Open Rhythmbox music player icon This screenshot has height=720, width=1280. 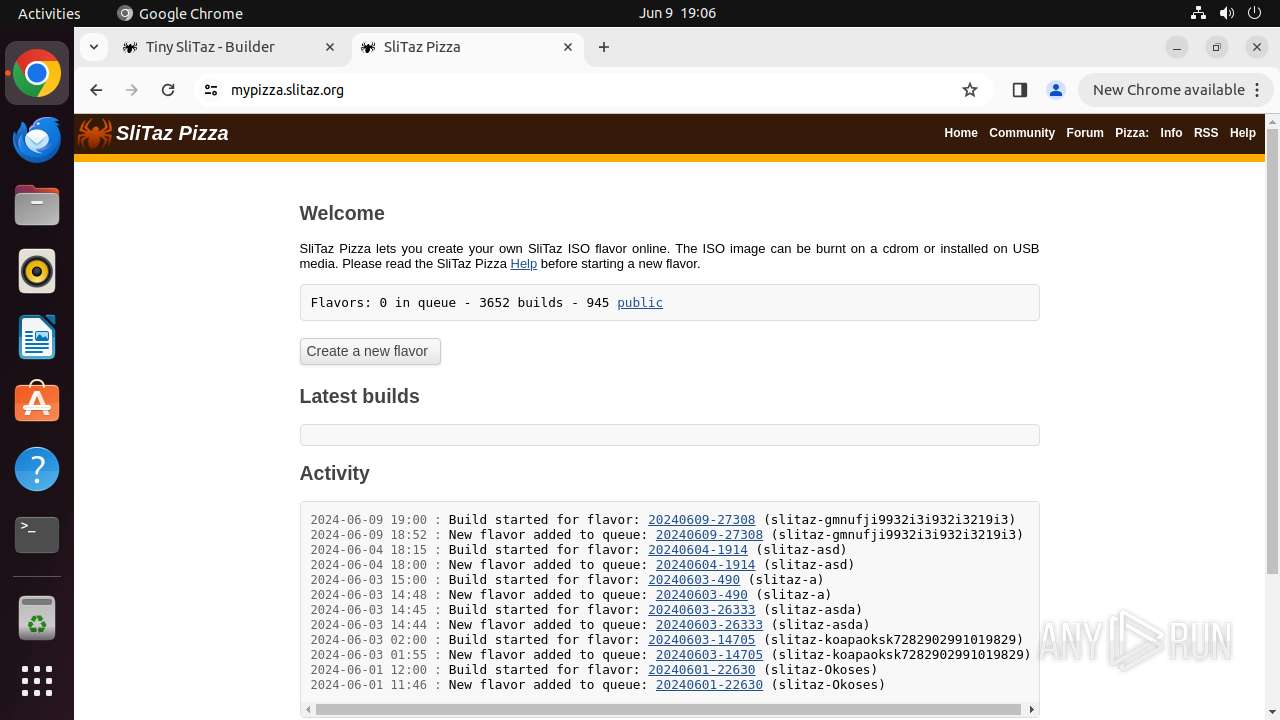(37, 272)
